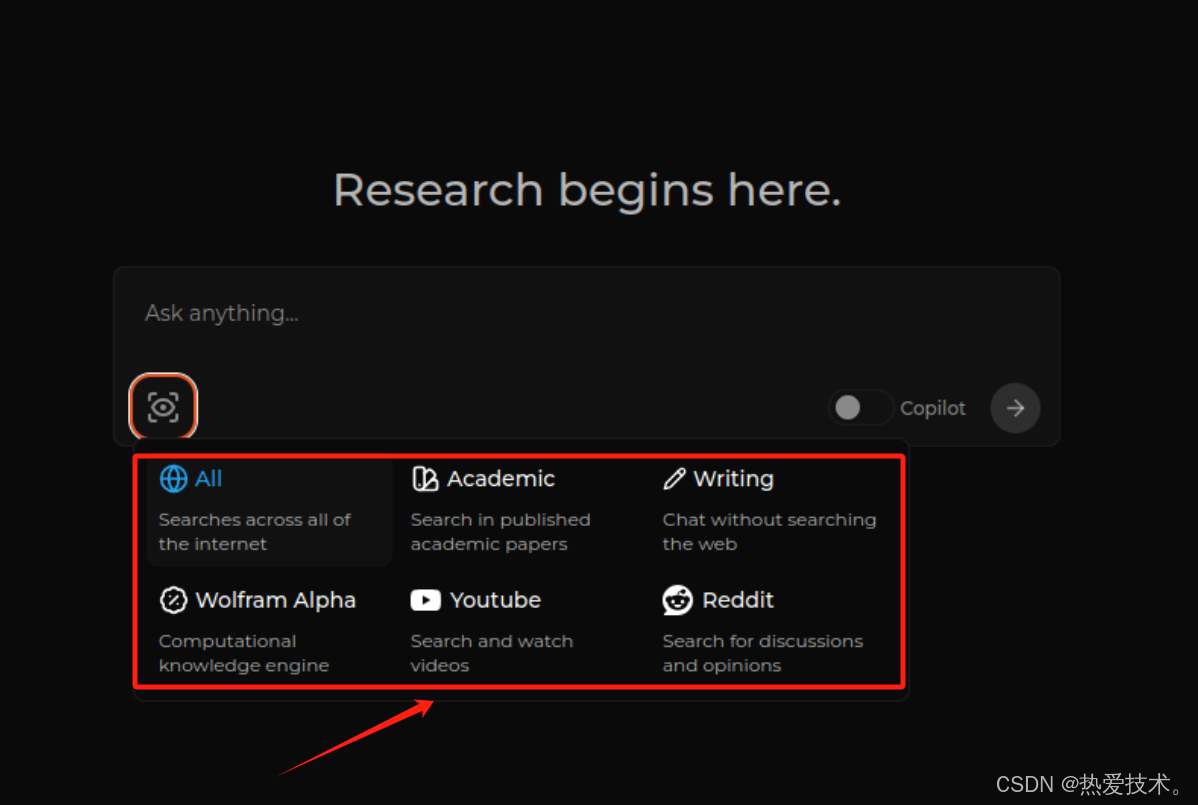
Task: Click the Focus eye icon button
Action: tap(163, 406)
